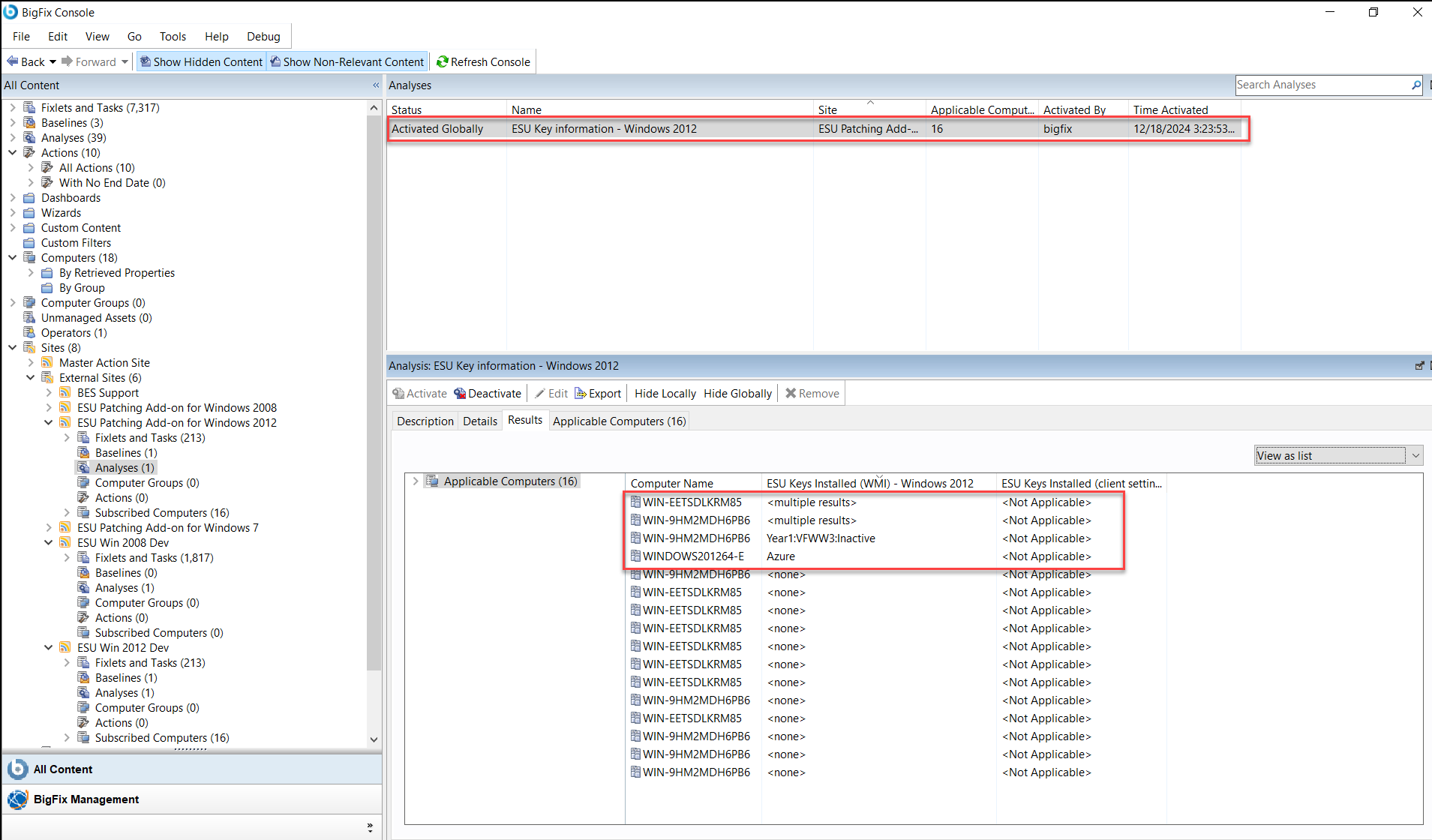Viewport: 1432px width, 840px height.
Task: Click the BES Support site icon
Action: click(x=65, y=393)
